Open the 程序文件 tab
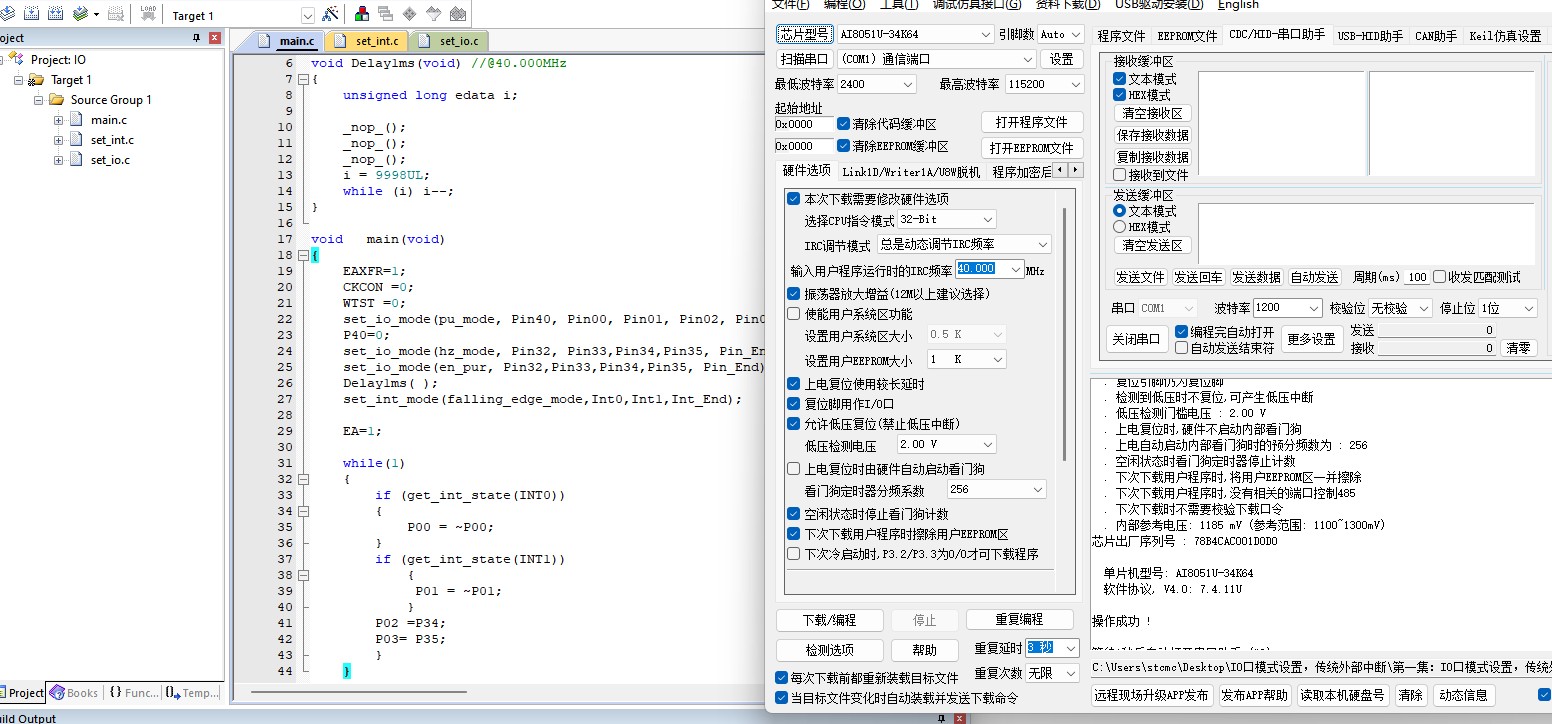Screen dimensions: 1552x724 (x=1121, y=36)
